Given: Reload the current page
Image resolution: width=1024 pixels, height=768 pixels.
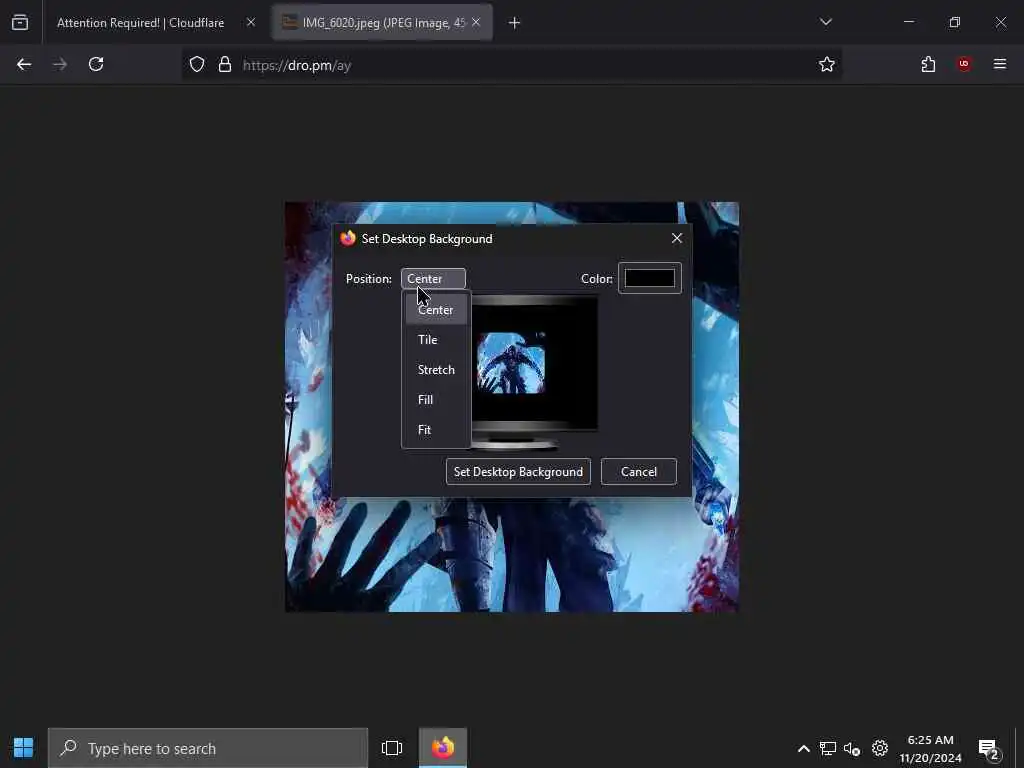Looking at the screenshot, I should 96,64.
